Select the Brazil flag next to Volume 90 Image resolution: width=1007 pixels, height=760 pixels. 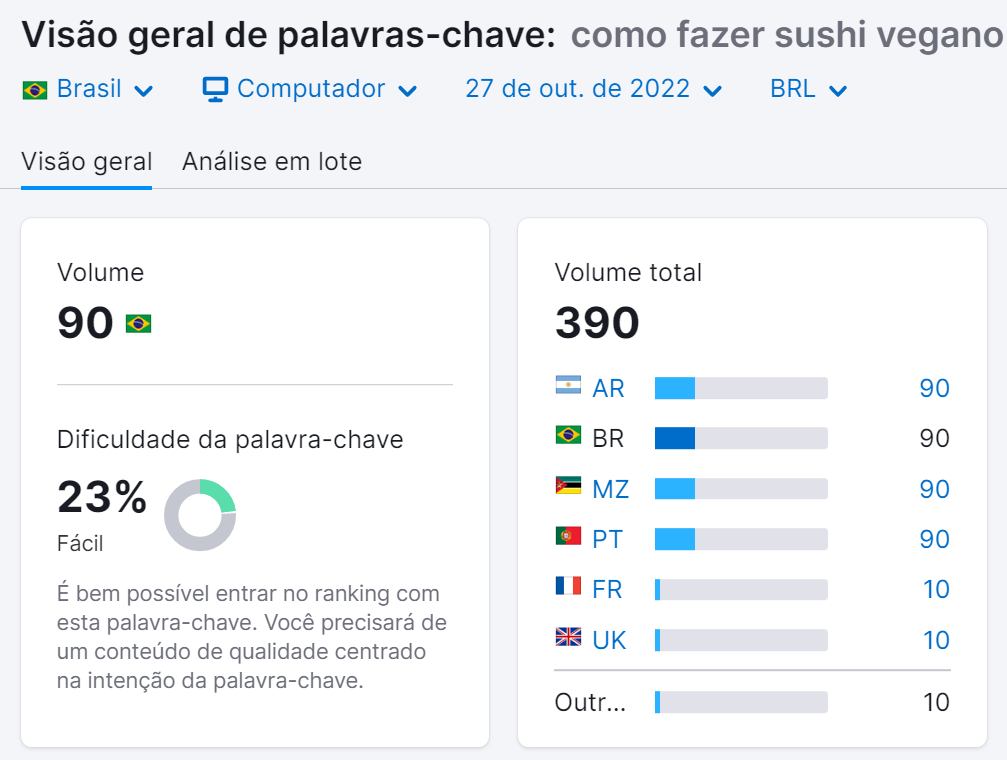[x=140, y=323]
